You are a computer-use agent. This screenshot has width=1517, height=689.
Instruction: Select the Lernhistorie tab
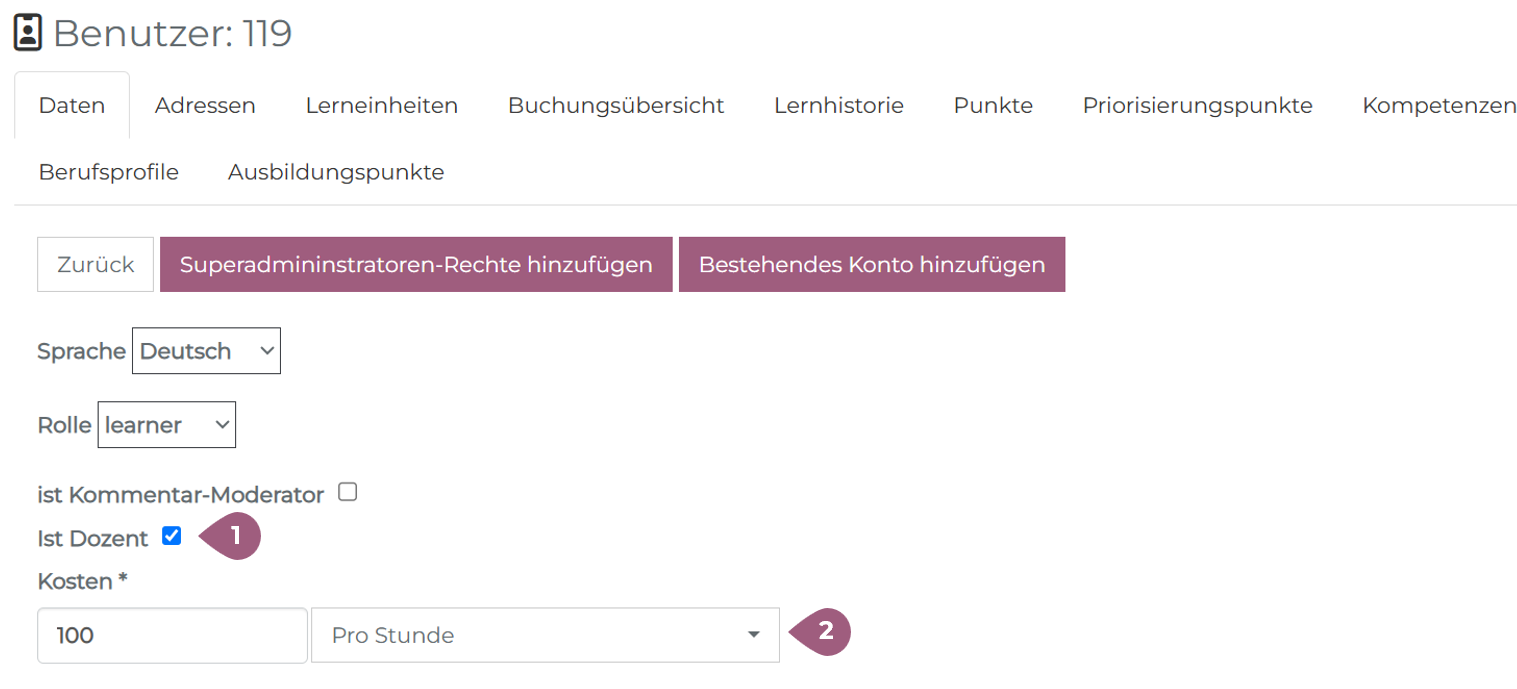point(839,105)
